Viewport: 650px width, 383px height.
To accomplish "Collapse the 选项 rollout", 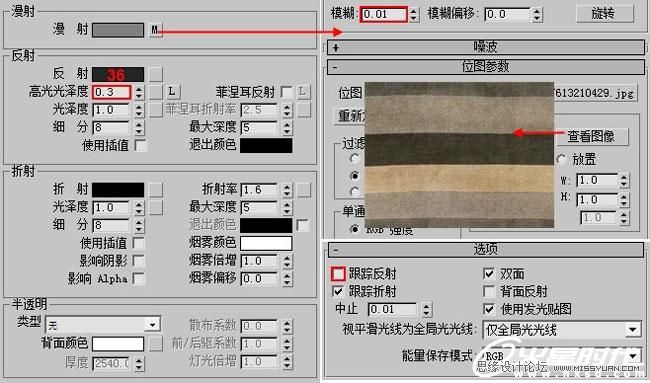I will click(485, 250).
